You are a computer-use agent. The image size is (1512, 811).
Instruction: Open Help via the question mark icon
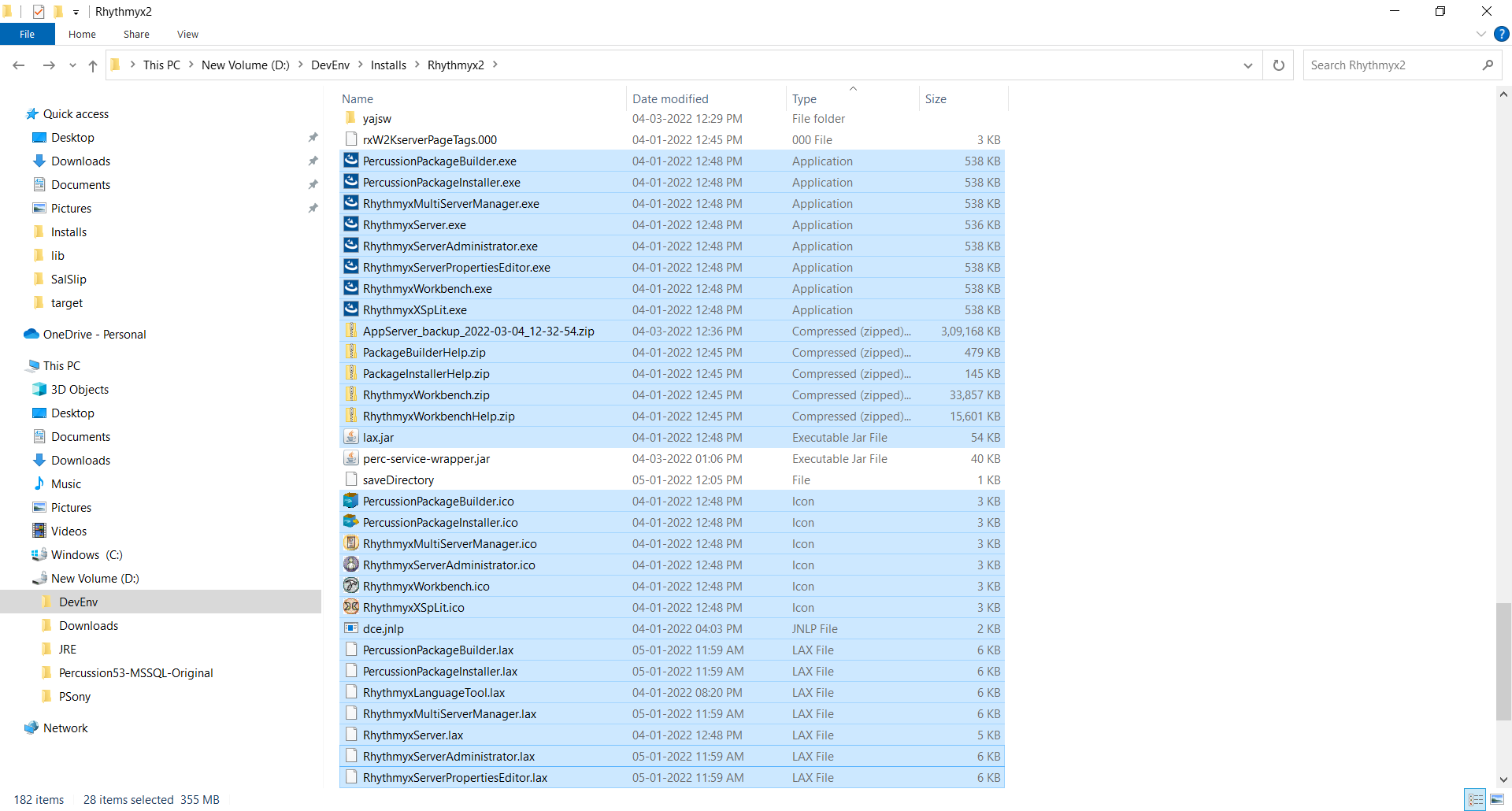(1502, 34)
